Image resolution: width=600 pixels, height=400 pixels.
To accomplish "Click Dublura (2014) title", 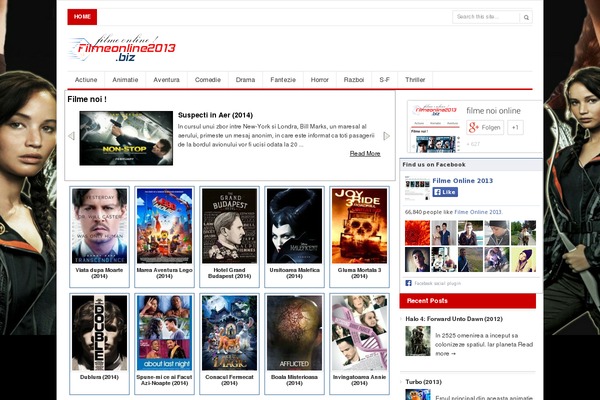I will pyautogui.click(x=99, y=377).
